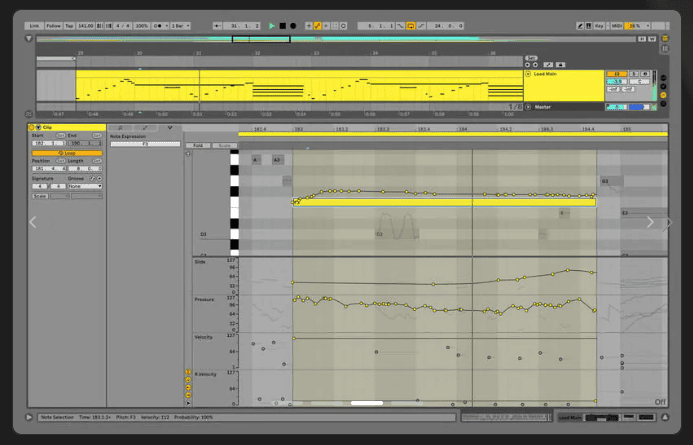Toggle the clip Scale button
The height and width of the screenshot is (445, 693).
coord(40,196)
